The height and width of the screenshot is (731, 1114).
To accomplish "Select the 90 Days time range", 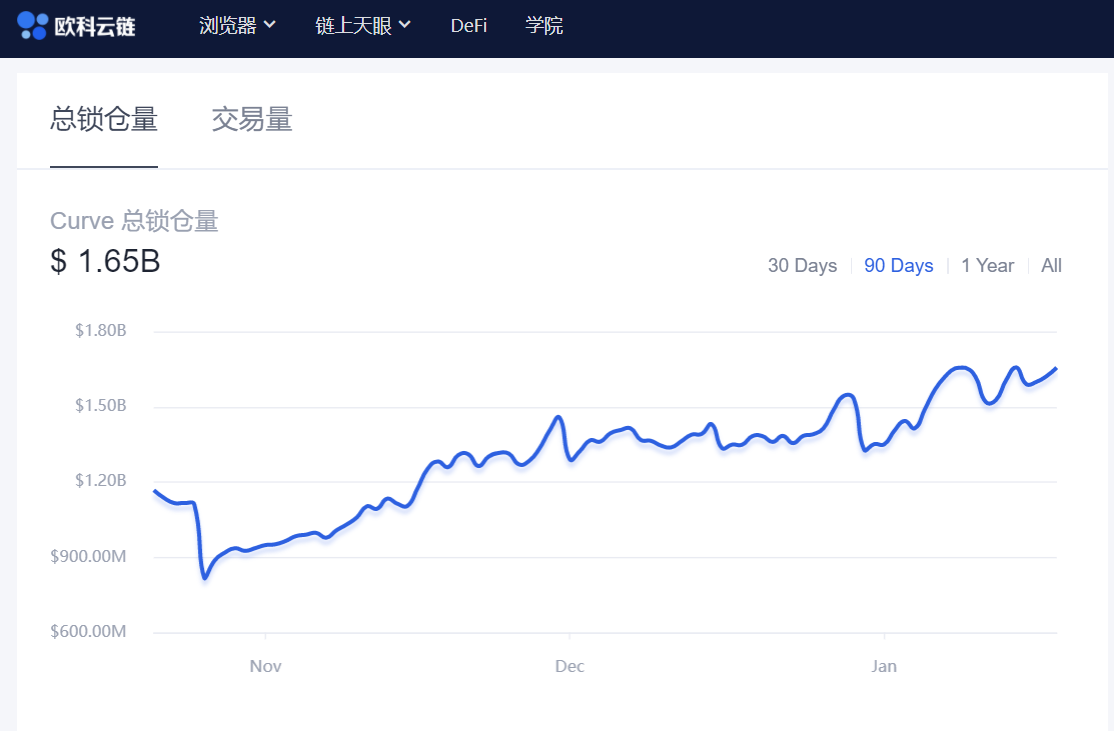I will pos(898,266).
